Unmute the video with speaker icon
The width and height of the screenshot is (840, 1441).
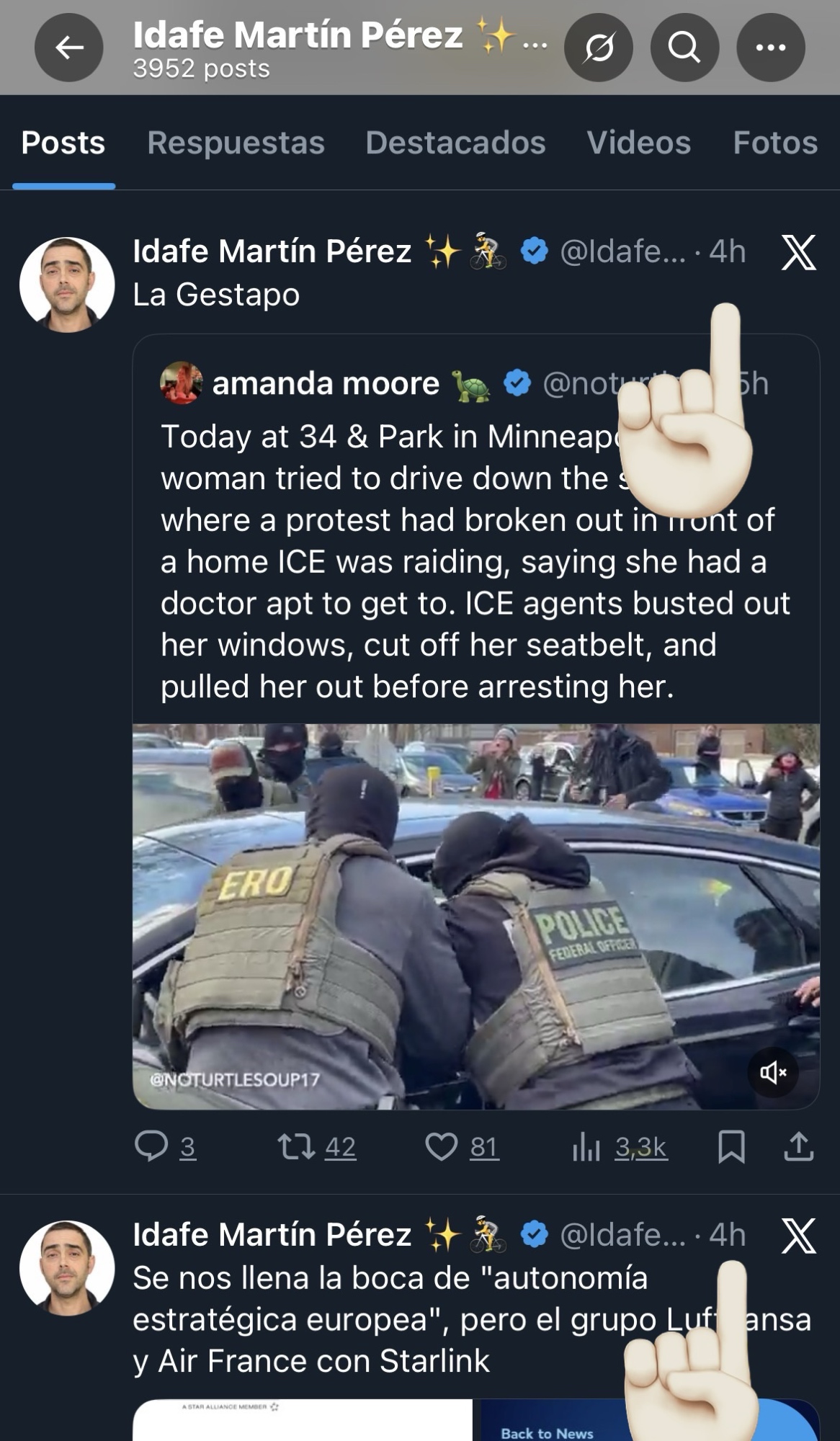pyautogui.click(x=773, y=1072)
